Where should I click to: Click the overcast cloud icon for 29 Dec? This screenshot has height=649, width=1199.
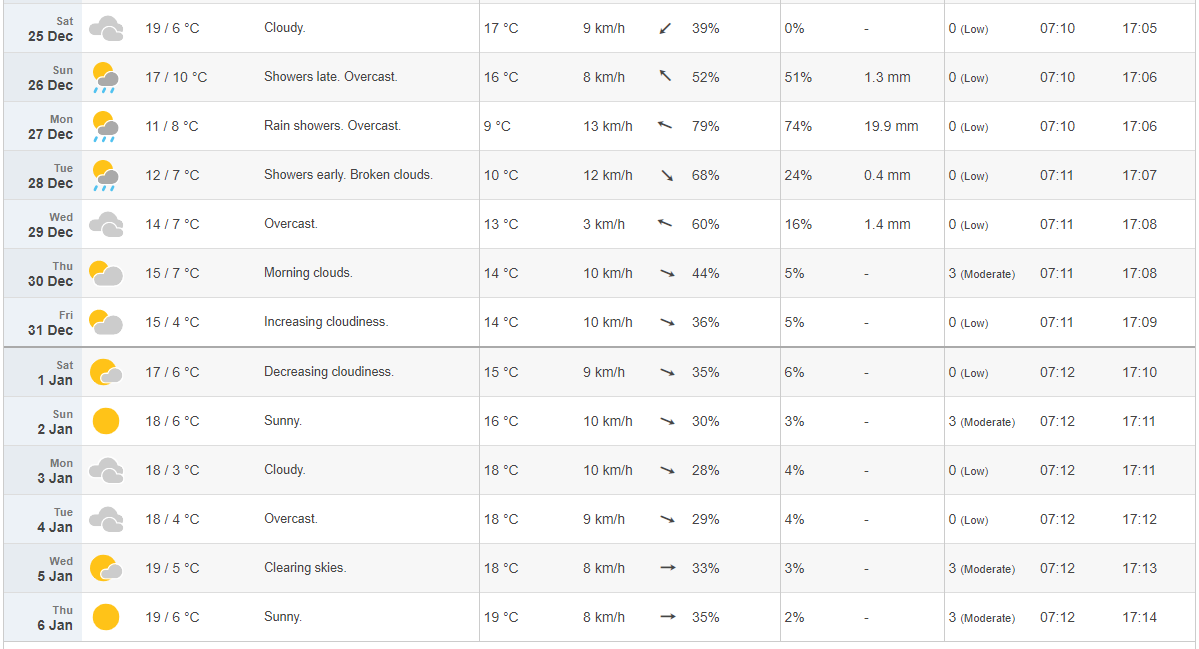(105, 224)
